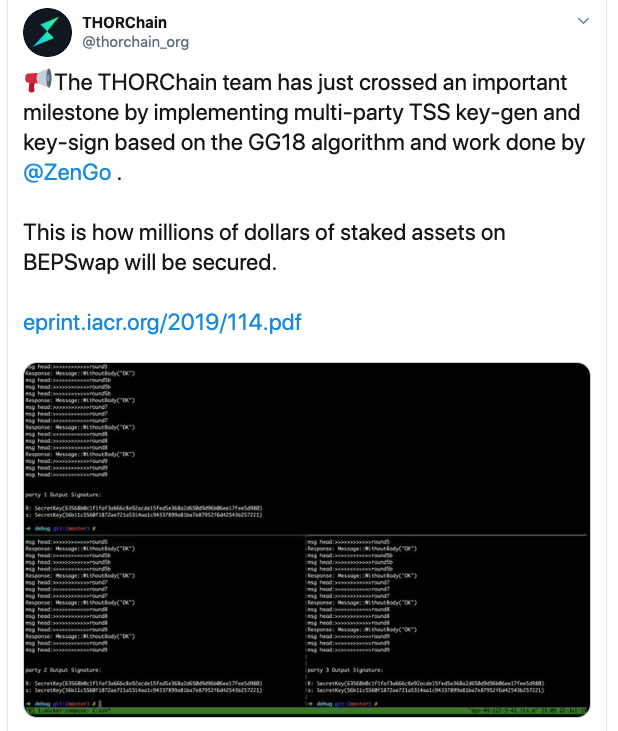The width and height of the screenshot is (618, 731).
Task: Click the megaphone emoji in tweet
Action: (38, 81)
